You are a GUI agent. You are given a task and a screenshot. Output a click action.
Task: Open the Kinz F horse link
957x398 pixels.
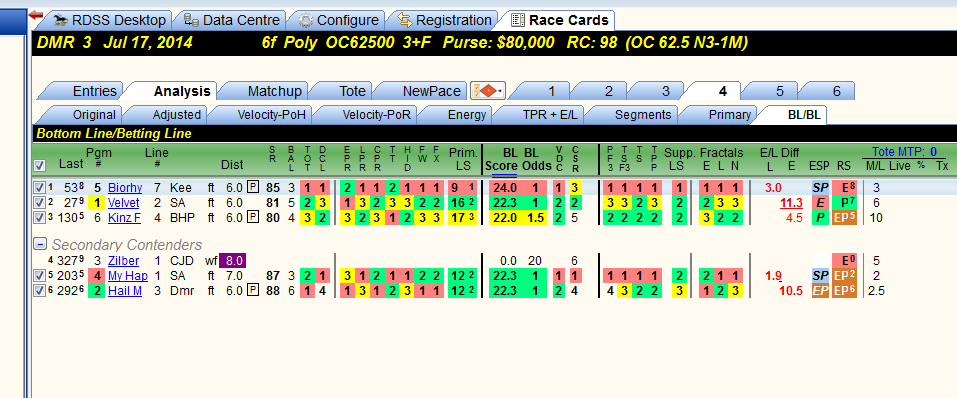[x=124, y=217]
